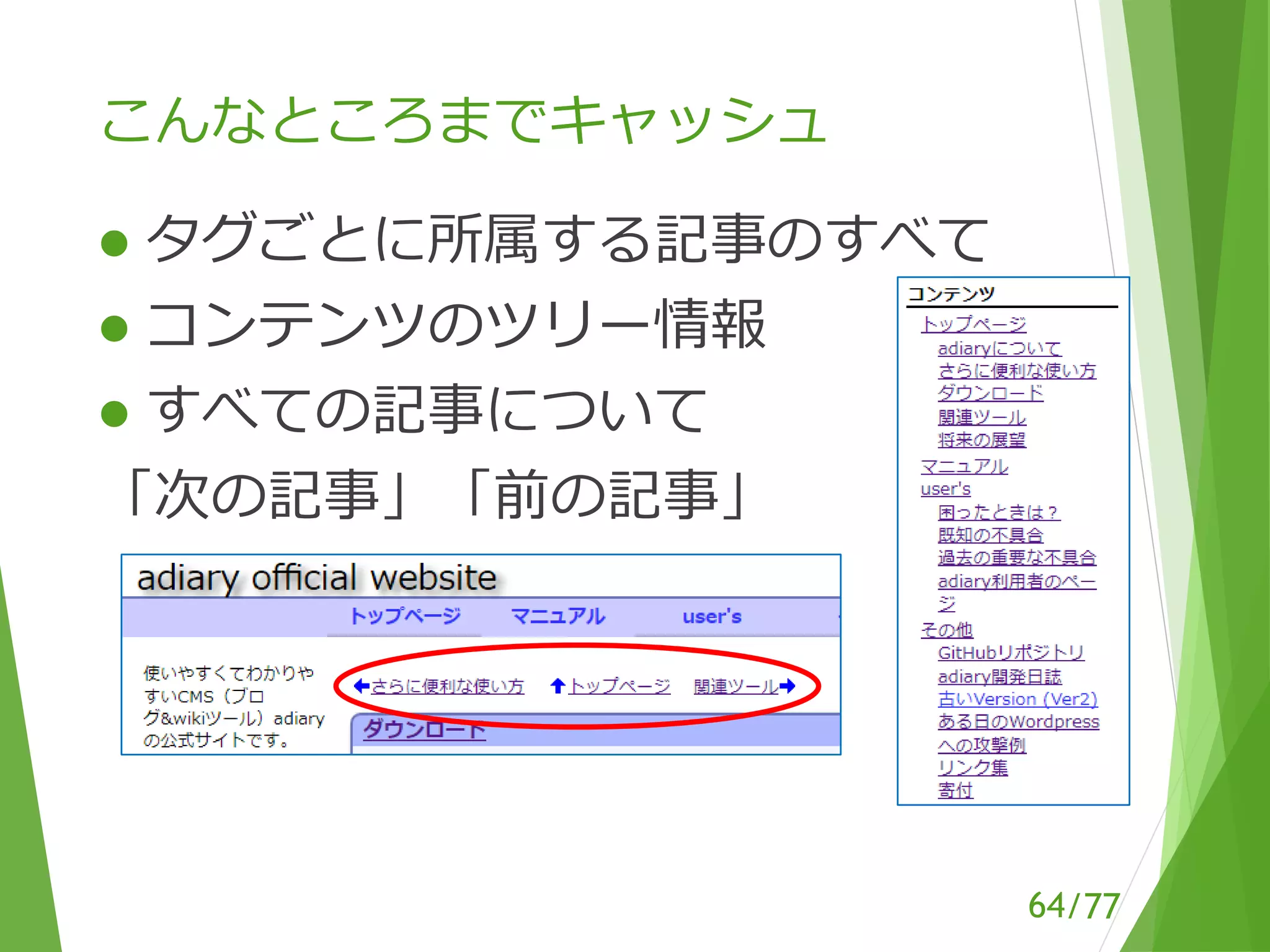Open user's in the contents tree
Screen dimensions: 1270x952
[x=946, y=489]
